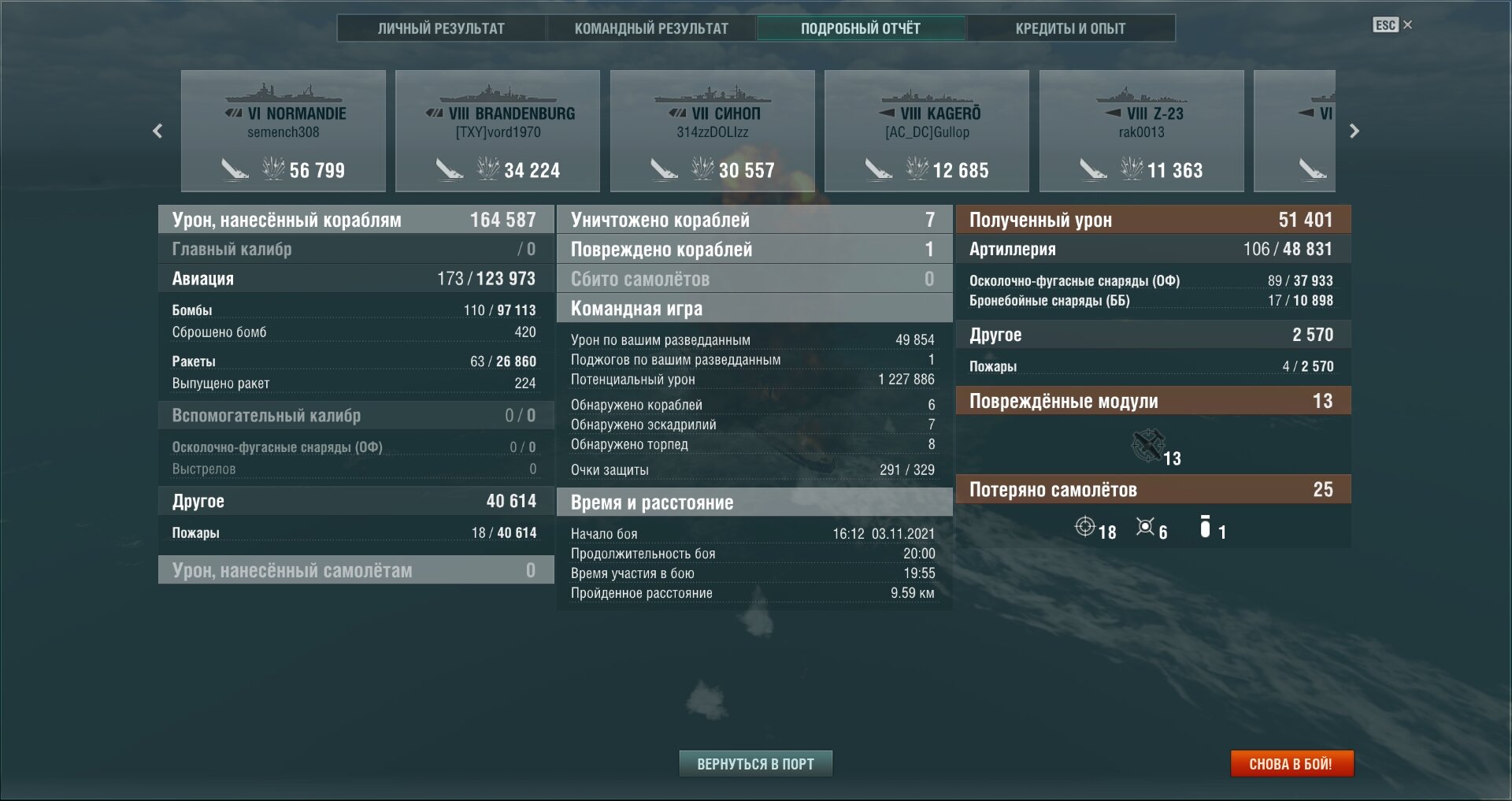1512x801 pixels.
Task: Click the damage icon on Brandenburg card
Action: 488,168
